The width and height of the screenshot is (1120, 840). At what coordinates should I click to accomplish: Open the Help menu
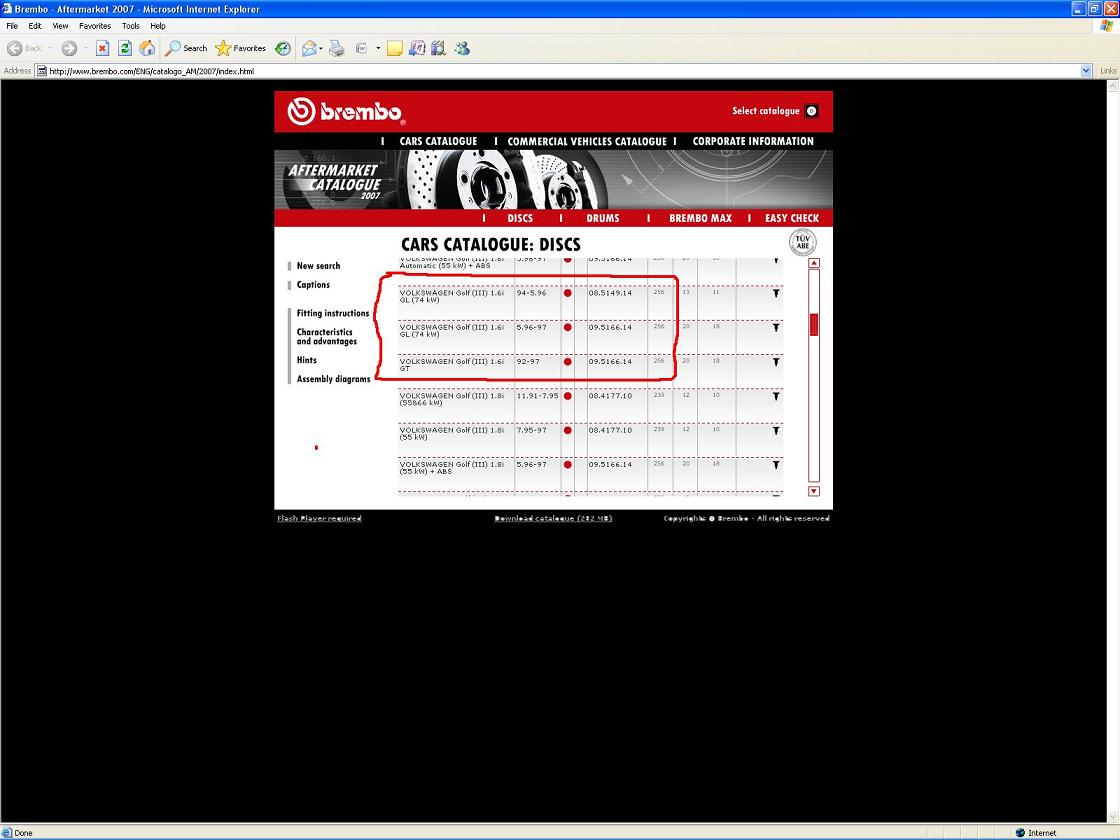158,26
